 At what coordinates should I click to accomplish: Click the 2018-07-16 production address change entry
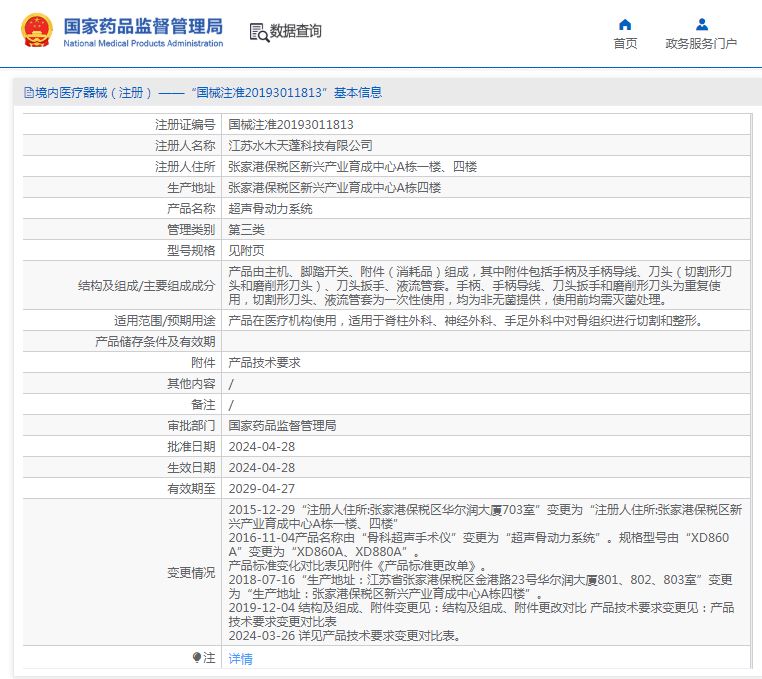pos(480,587)
